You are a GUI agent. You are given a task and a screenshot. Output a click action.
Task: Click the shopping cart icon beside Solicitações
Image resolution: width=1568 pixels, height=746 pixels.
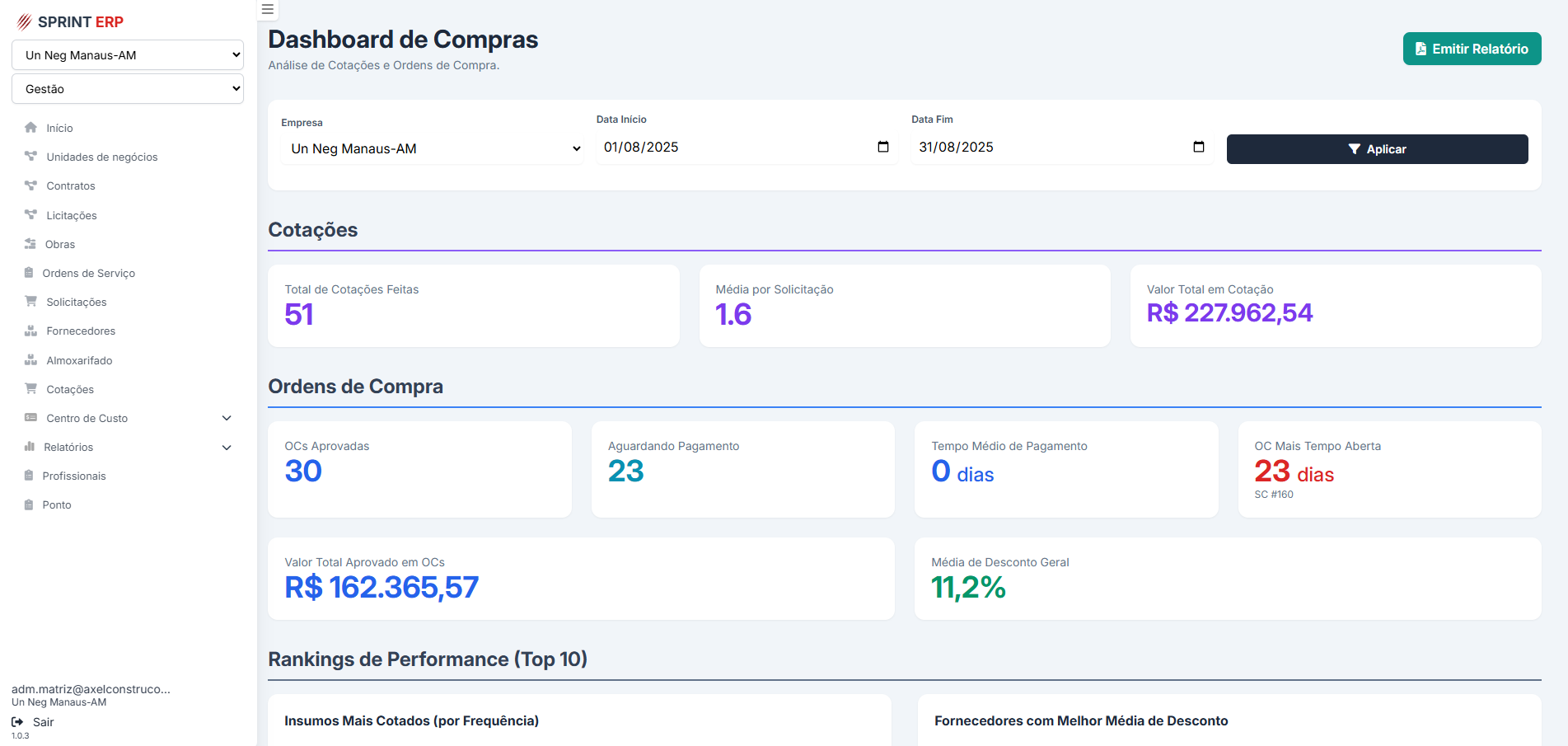tap(31, 302)
